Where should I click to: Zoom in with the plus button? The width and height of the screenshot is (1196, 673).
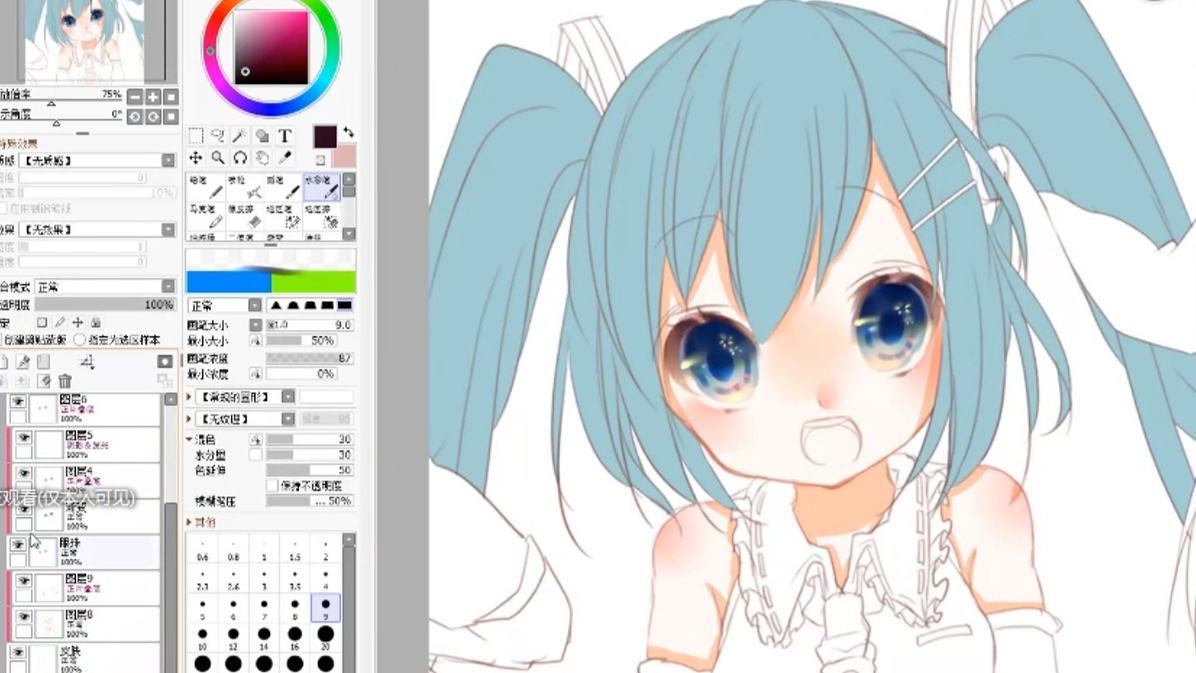pos(153,97)
